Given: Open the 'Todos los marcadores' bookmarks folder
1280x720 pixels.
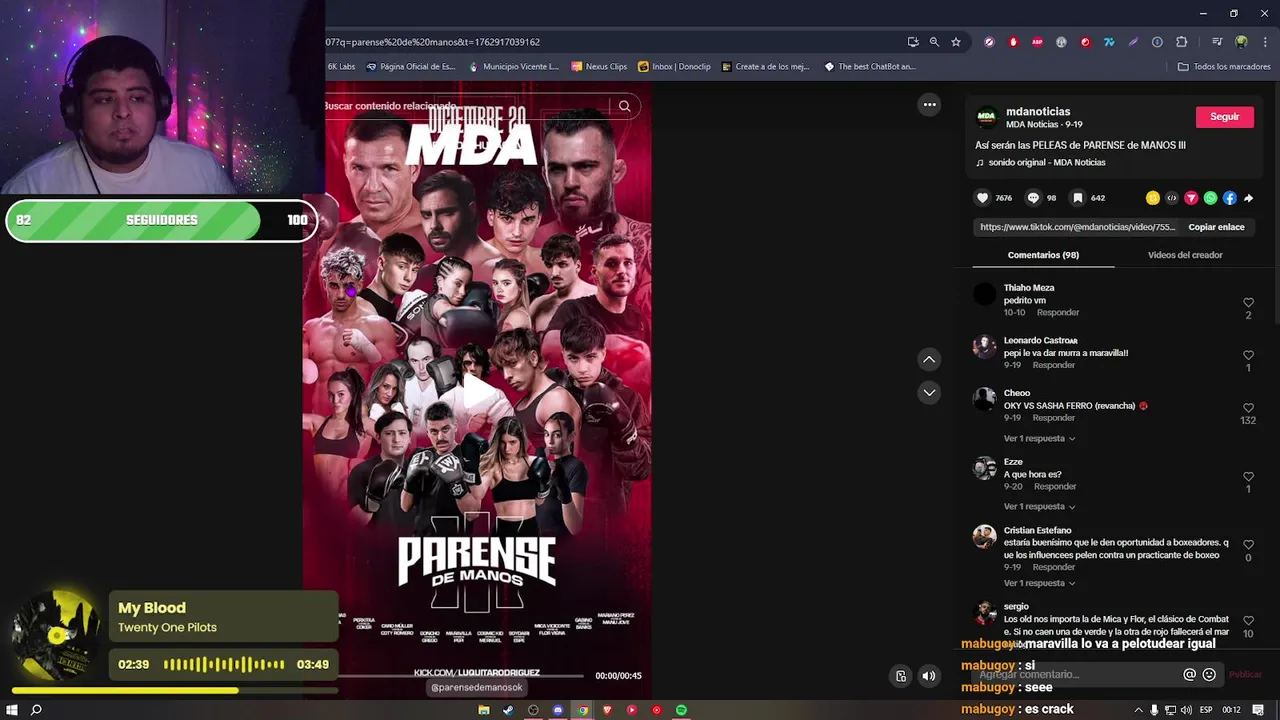Looking at the screenshot, I should (1224, 67).
